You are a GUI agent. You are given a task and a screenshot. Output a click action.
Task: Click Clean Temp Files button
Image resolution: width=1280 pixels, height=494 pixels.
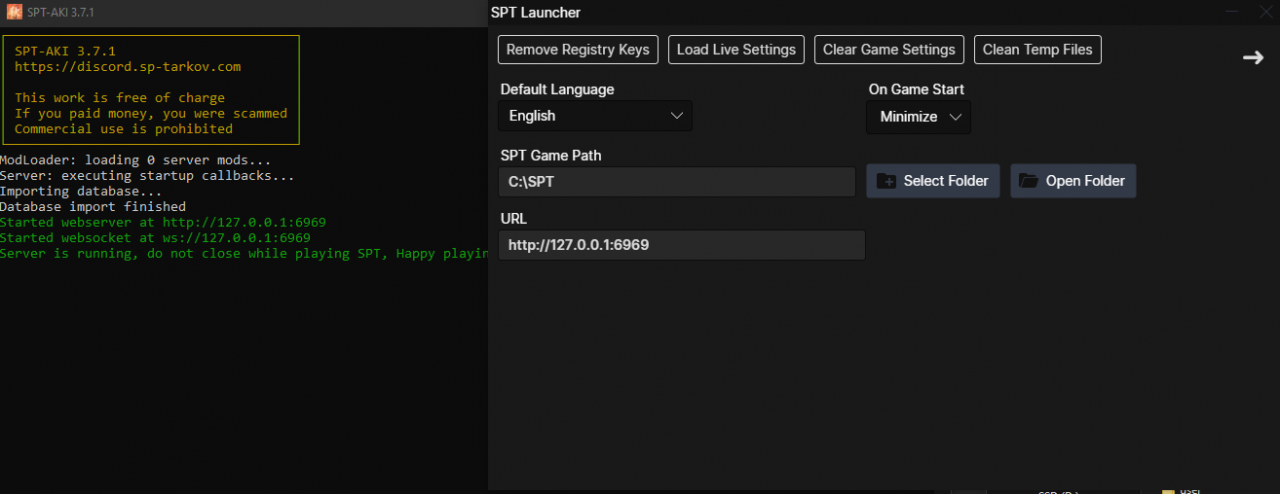(1038, 49)
